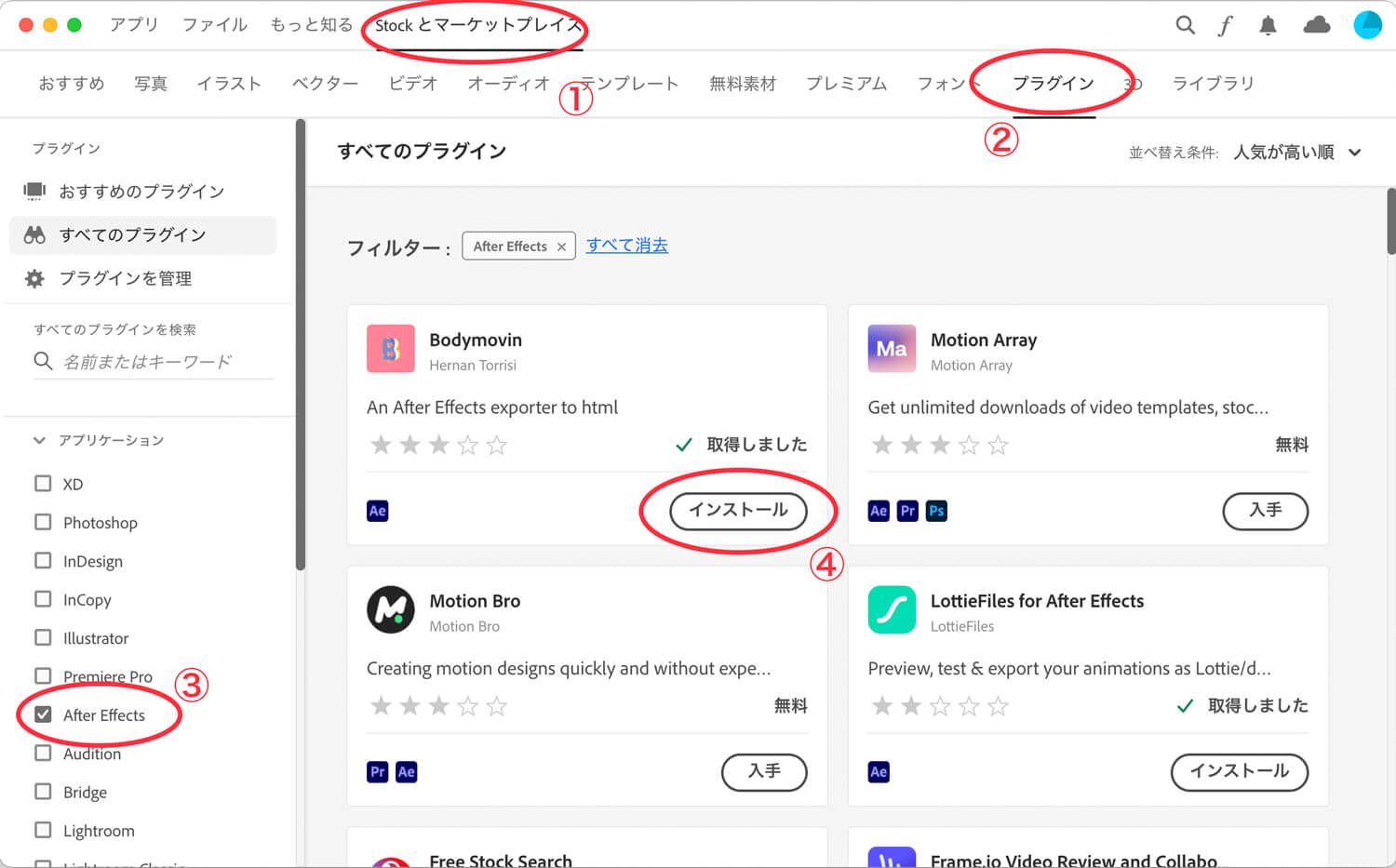Switch to the プレミアム tab

(x=846, y=84)
